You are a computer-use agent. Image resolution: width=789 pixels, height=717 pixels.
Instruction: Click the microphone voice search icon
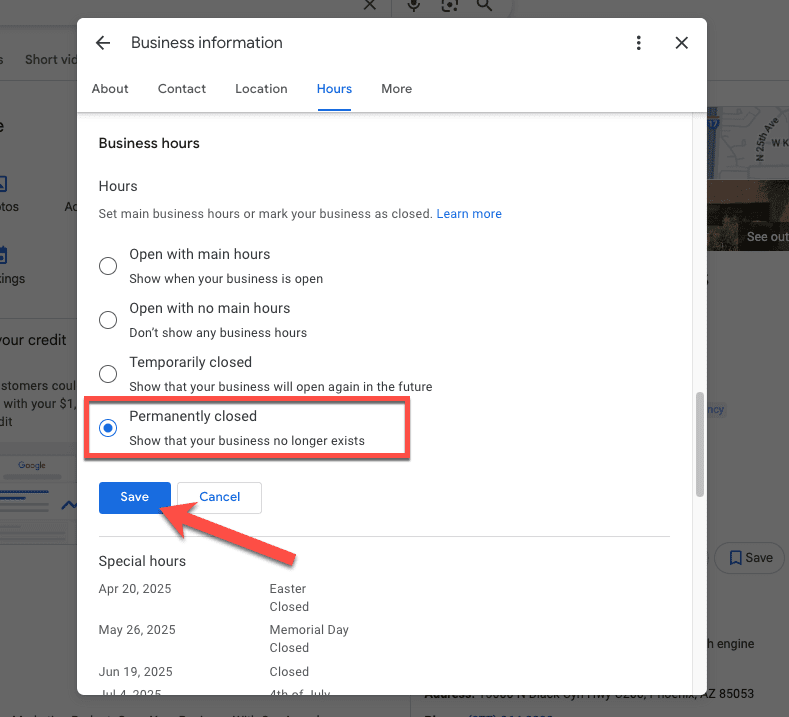click(413, 5)
